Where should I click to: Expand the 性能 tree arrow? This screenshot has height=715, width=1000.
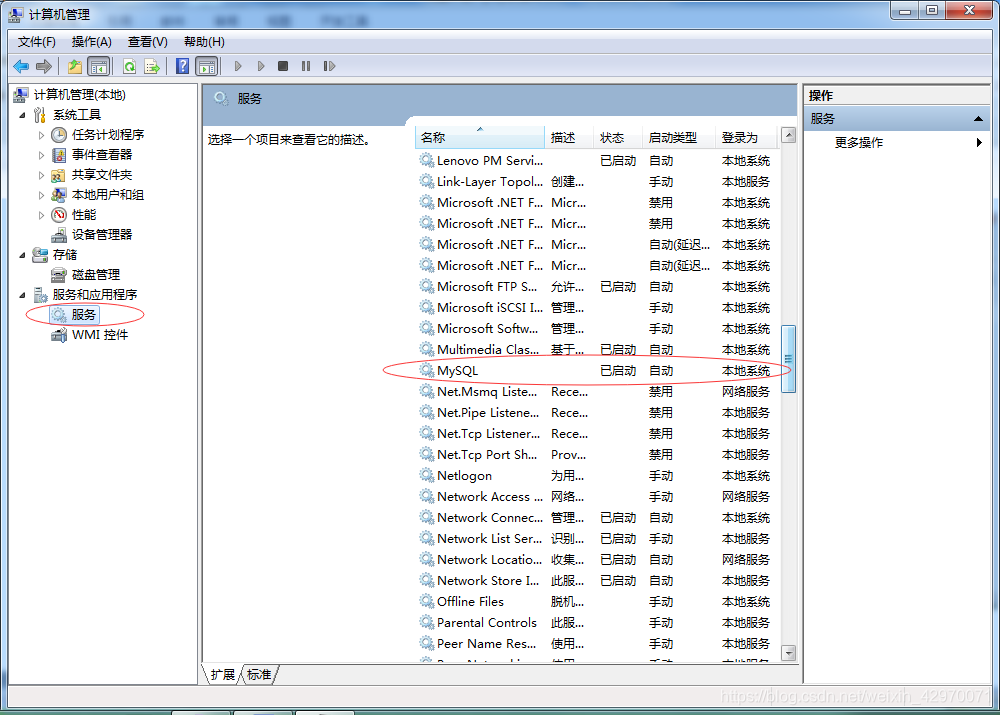(41, 215)
